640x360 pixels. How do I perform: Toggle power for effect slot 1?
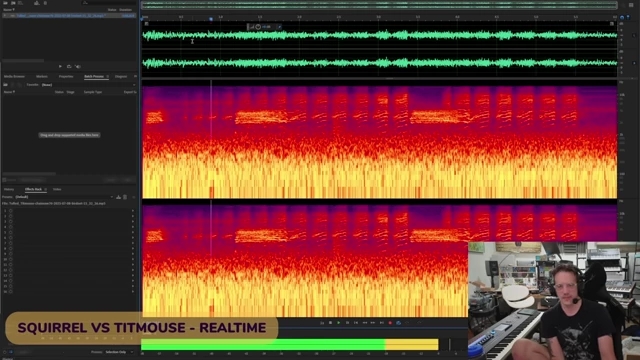click(x=11, y=211)
